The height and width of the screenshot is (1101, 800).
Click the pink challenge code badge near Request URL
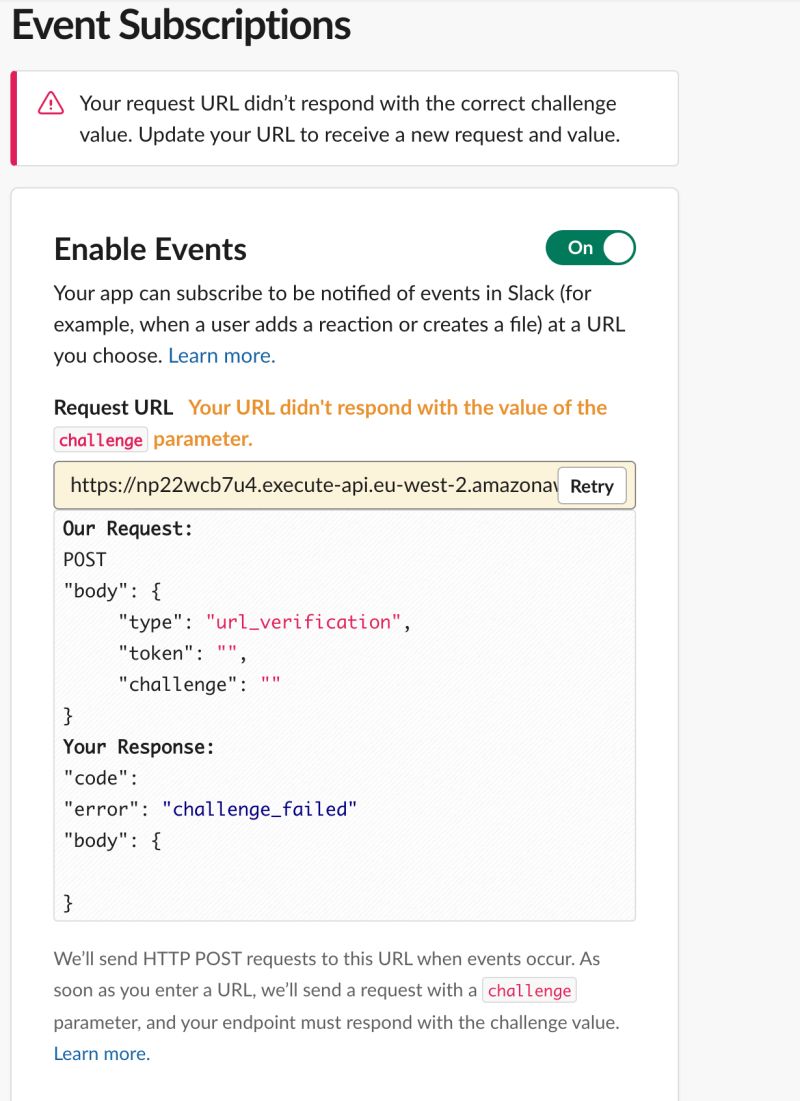(99, 439)
